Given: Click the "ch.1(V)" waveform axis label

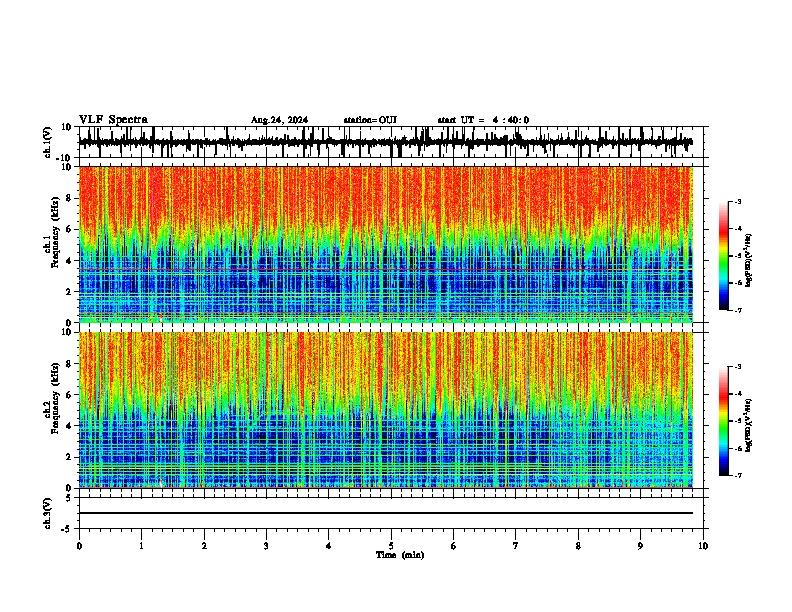Looking at the screenshot, I should click(48, 142).
